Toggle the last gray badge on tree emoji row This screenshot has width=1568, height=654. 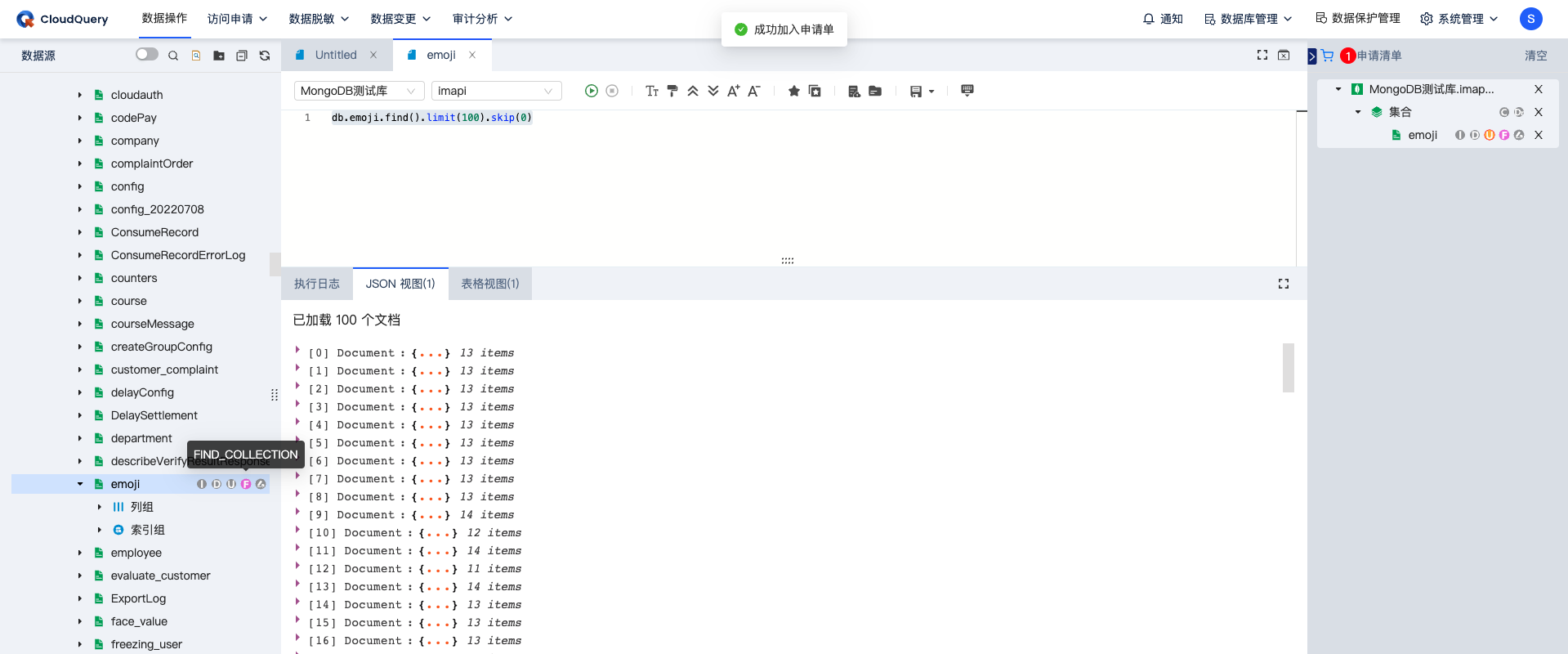(x=261, y=484)
